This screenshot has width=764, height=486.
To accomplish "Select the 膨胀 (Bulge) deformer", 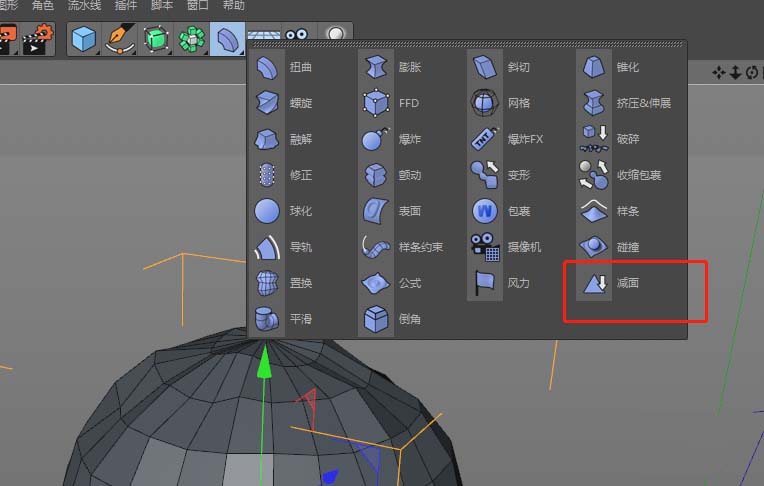I will [392, 67].
